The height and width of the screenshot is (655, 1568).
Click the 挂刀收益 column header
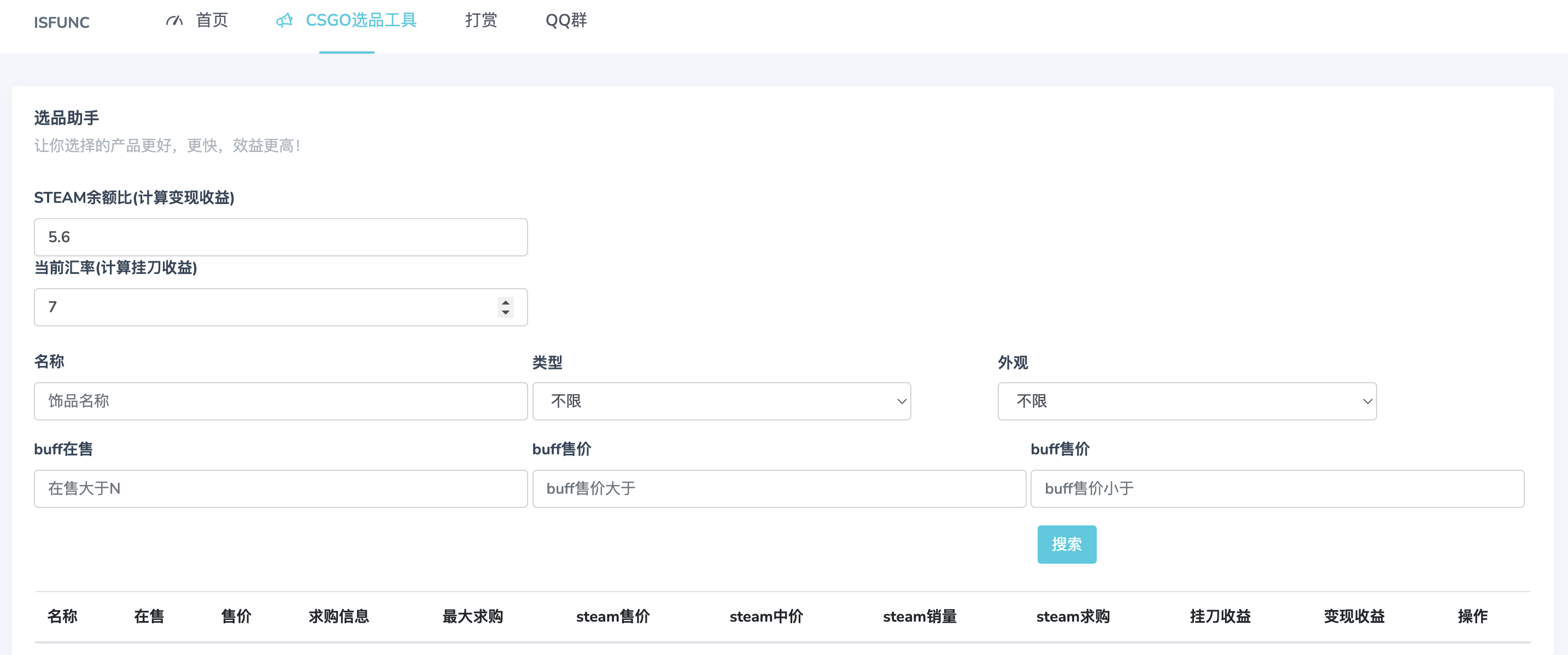pyautogui.click(x=1220, y=616)
